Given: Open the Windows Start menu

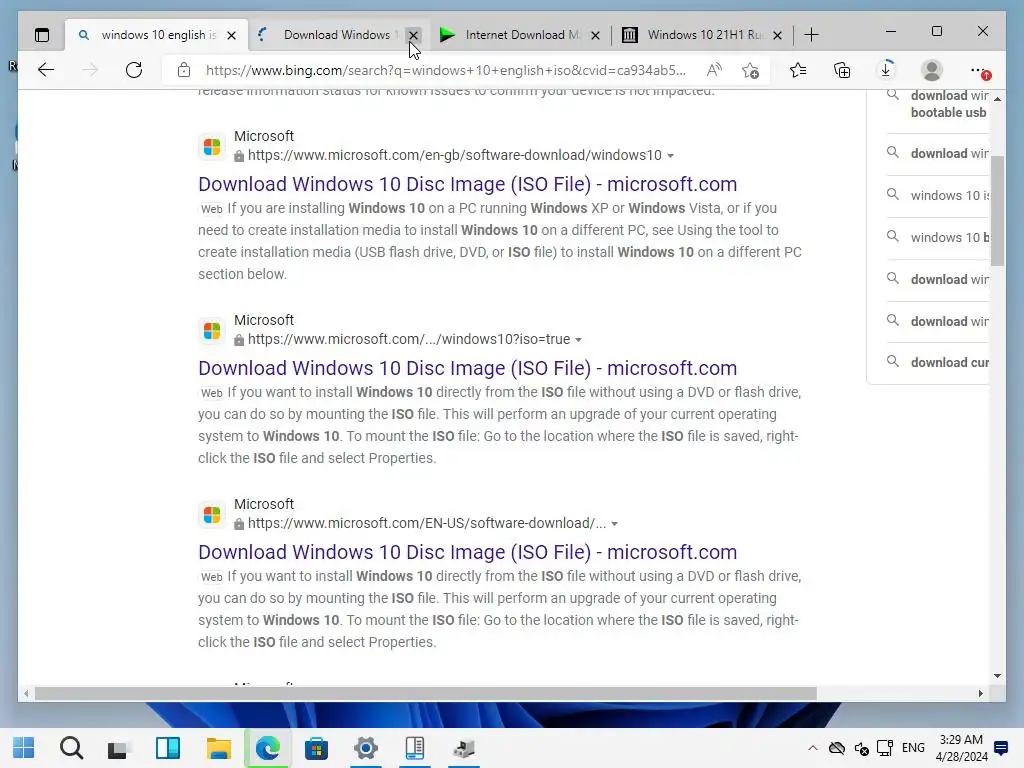Looking at the screenshot, I should tap(24, 748).
